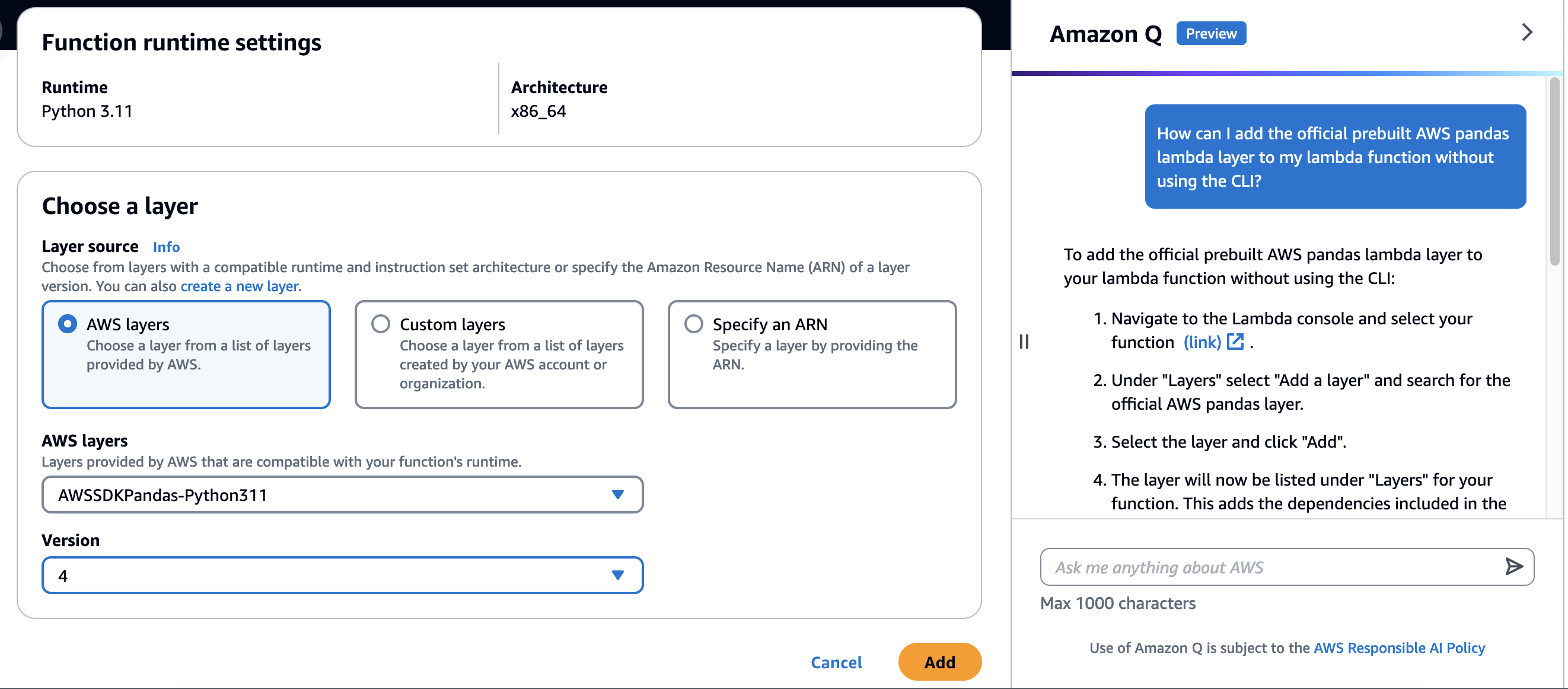
Task: Click the Add button
Action: (x=940, y=662)
